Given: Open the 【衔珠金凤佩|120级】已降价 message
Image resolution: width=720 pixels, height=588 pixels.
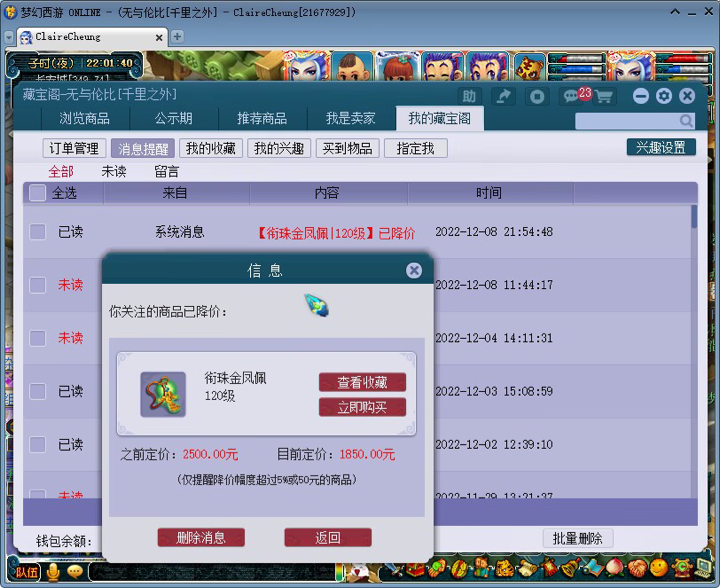Looking at the screenshot, I should 337,233.
